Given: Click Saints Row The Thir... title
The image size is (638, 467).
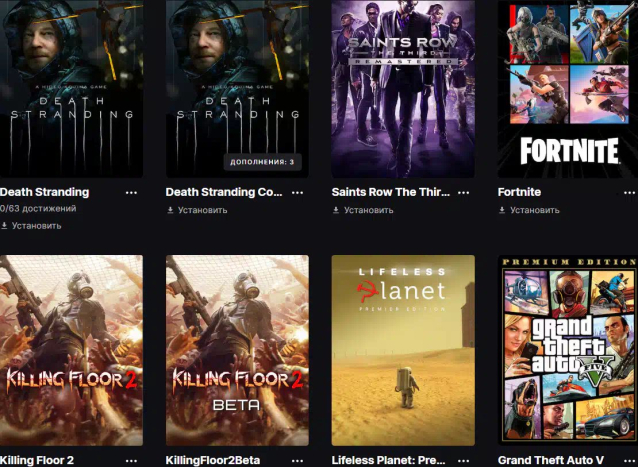Looking at the screenshot, I should click(391, 192).
